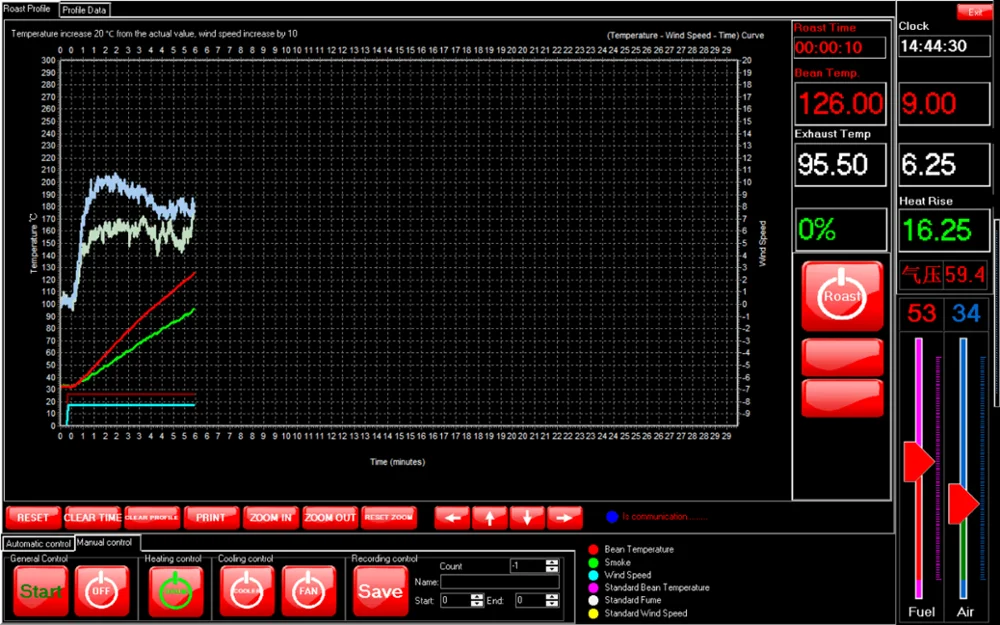Open the Automatic control tab

pyautogui.click(x=38, y=543)
